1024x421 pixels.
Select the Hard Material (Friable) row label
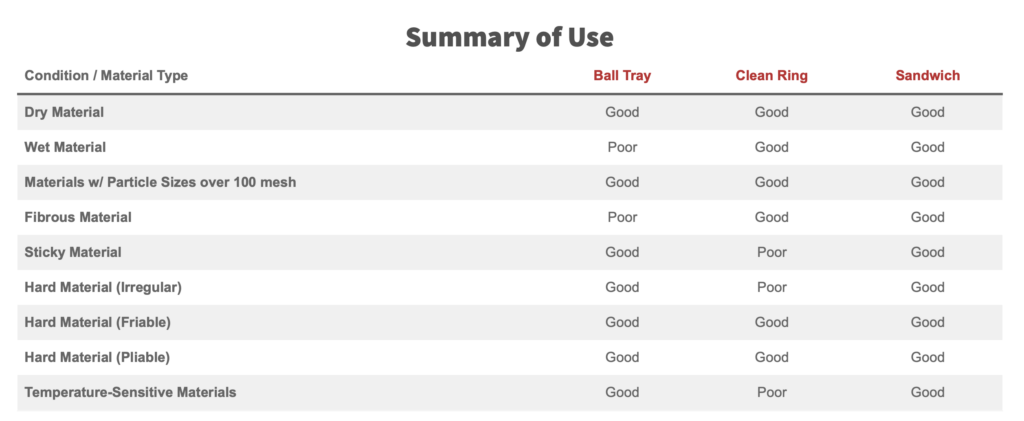click(98, 322)
